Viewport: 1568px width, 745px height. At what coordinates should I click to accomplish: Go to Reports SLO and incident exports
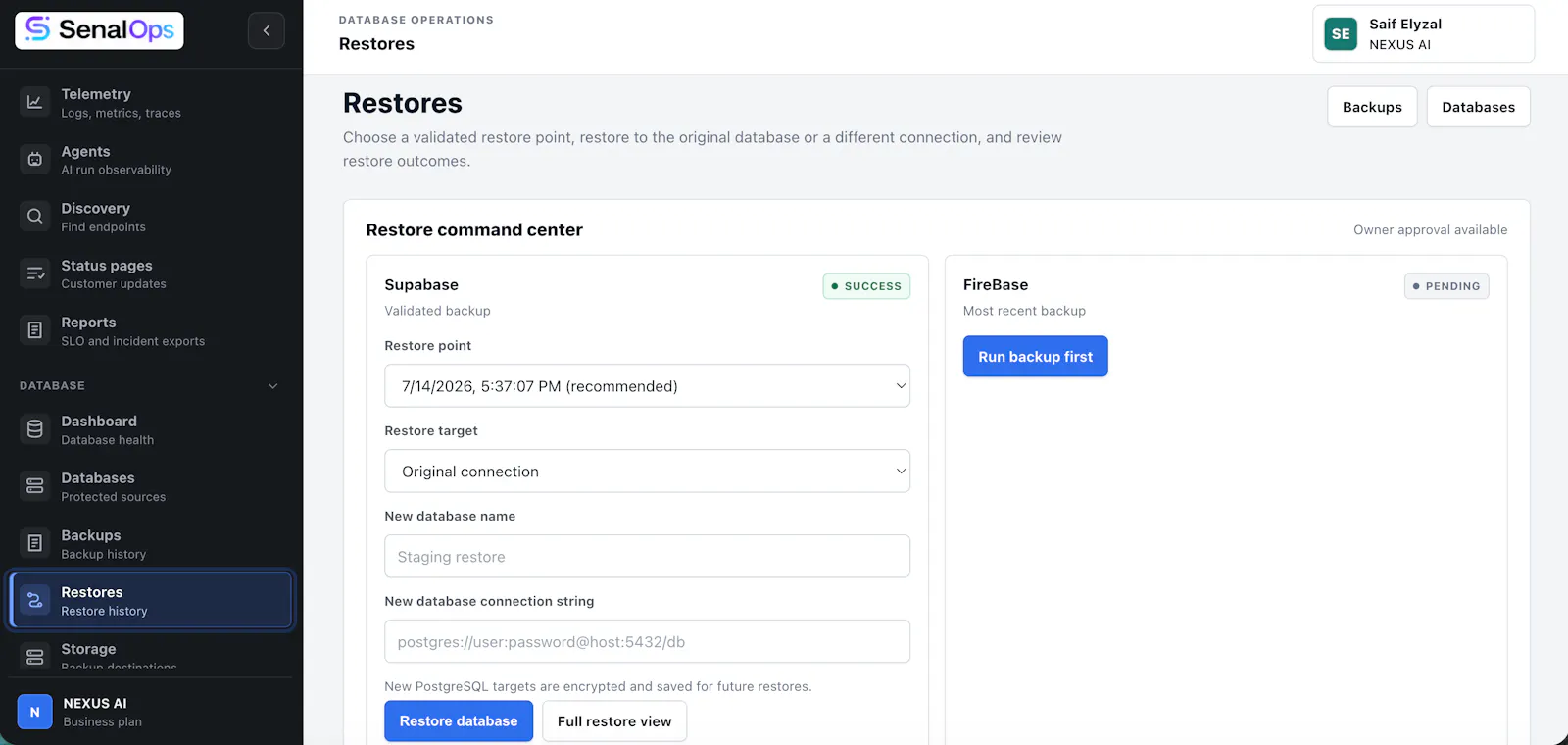coord(151,330)
